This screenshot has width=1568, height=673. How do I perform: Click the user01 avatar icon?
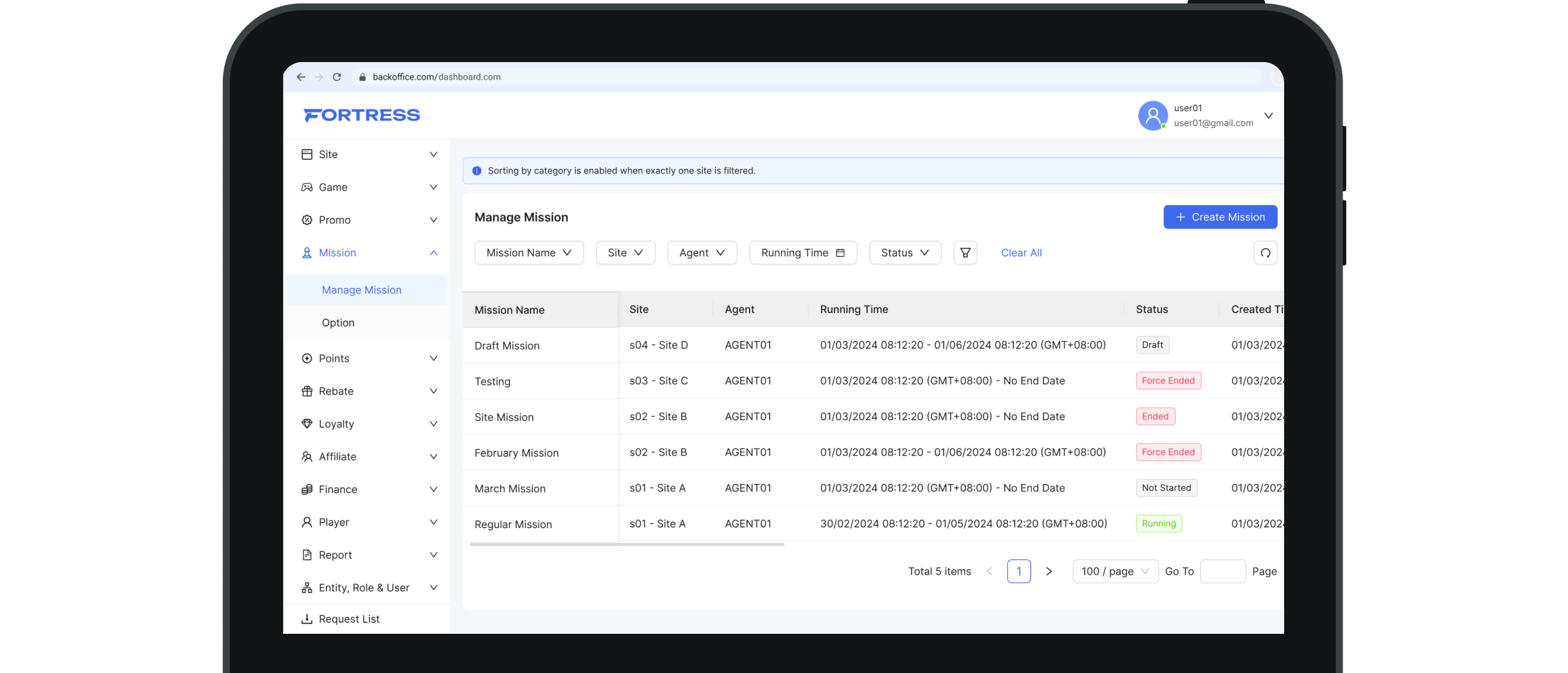coord(1152,115)
